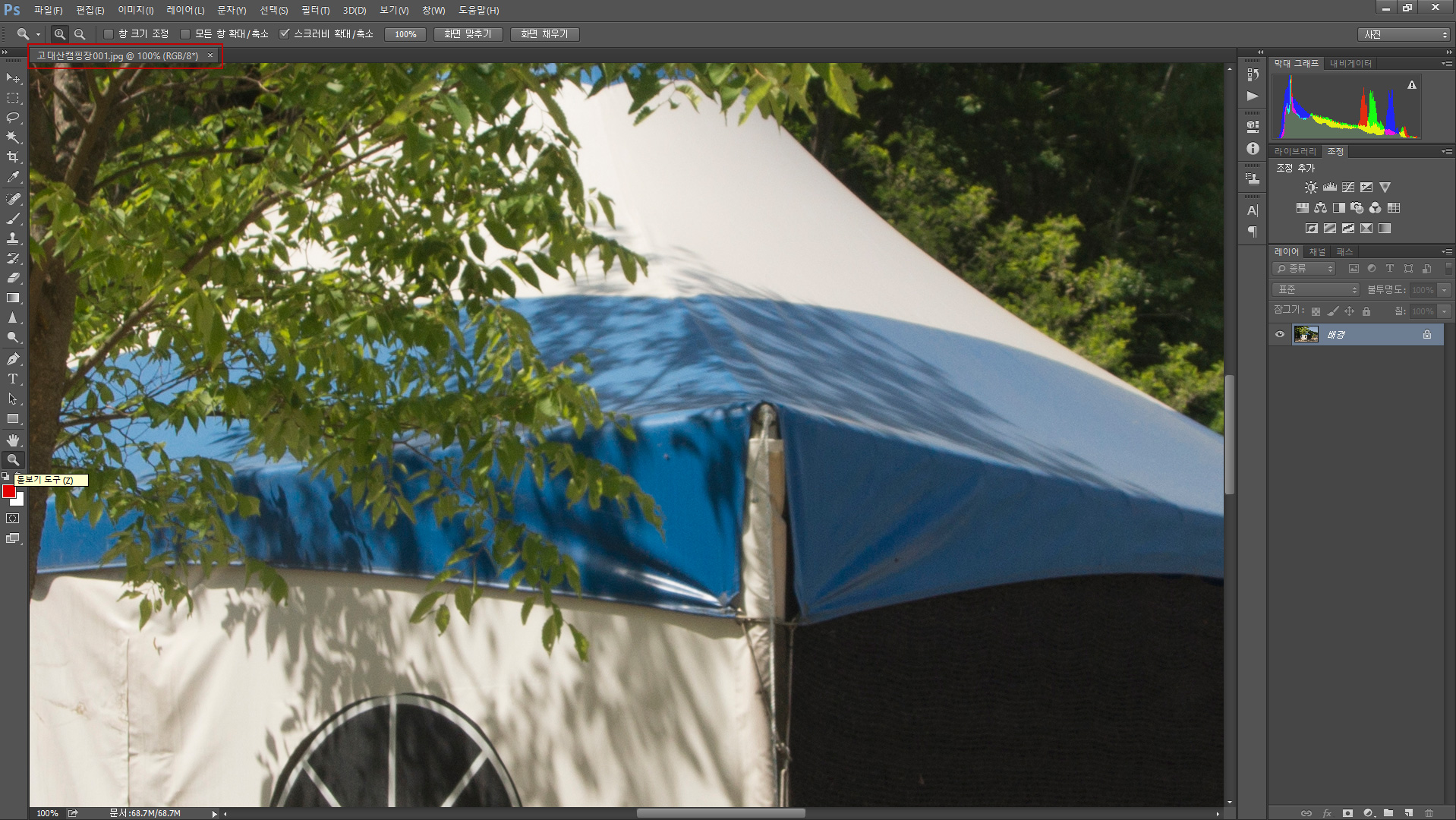Open the 파일(F) menu
The width and height of the screenshot is (1456, 820).
pyautogui.click(x=49, y=11)
